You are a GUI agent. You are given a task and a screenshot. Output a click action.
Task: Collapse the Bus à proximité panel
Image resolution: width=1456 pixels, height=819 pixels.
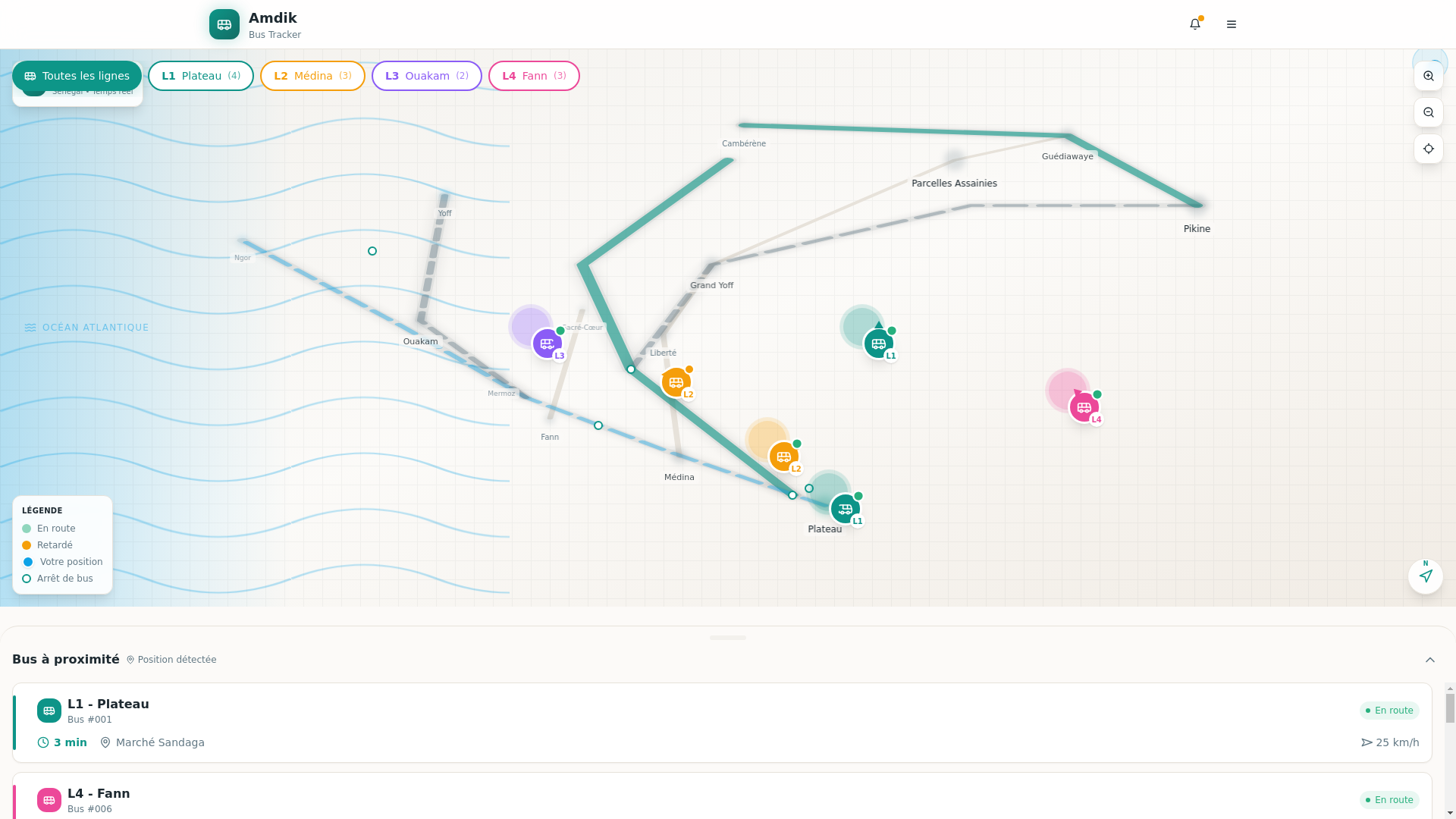pos(1430,660)
